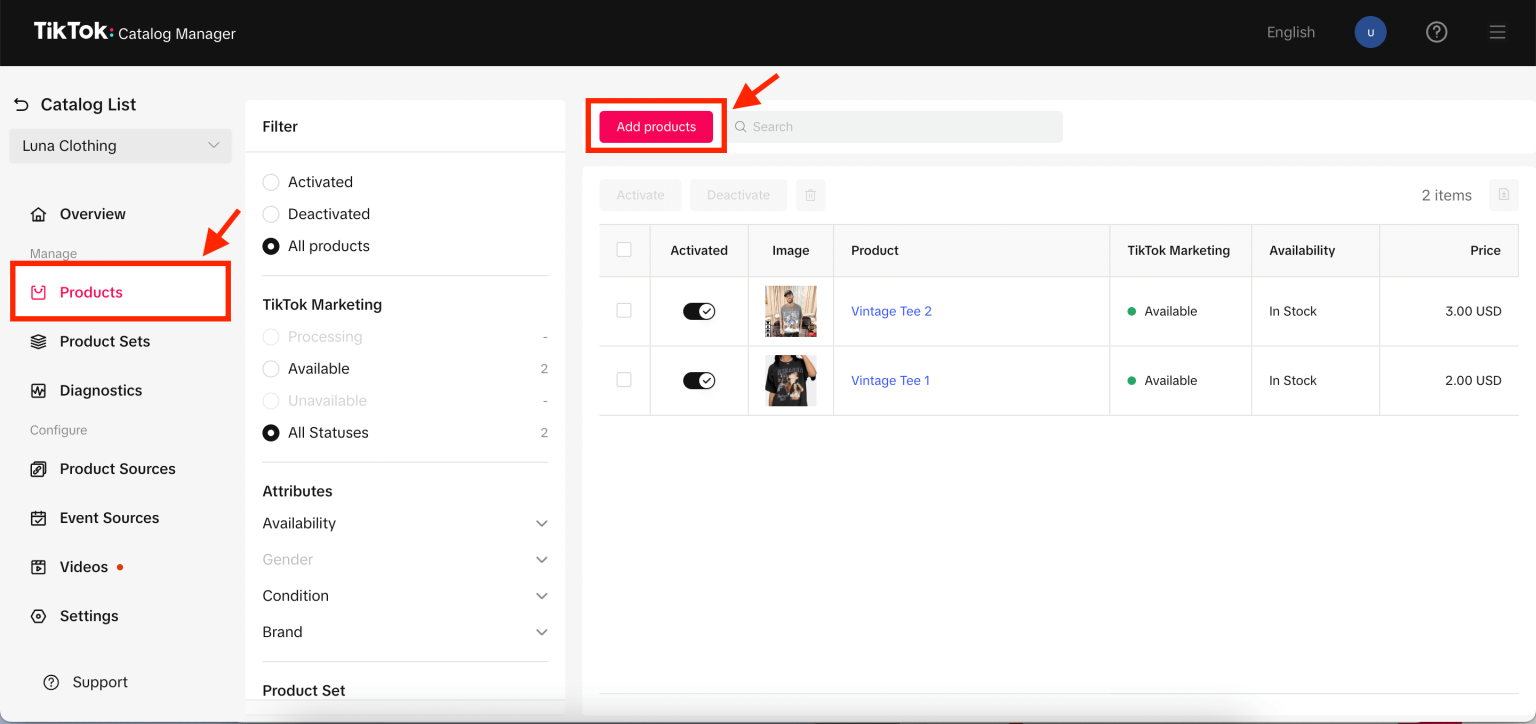Select the Deactivated filter option

[x=270, y=214]
